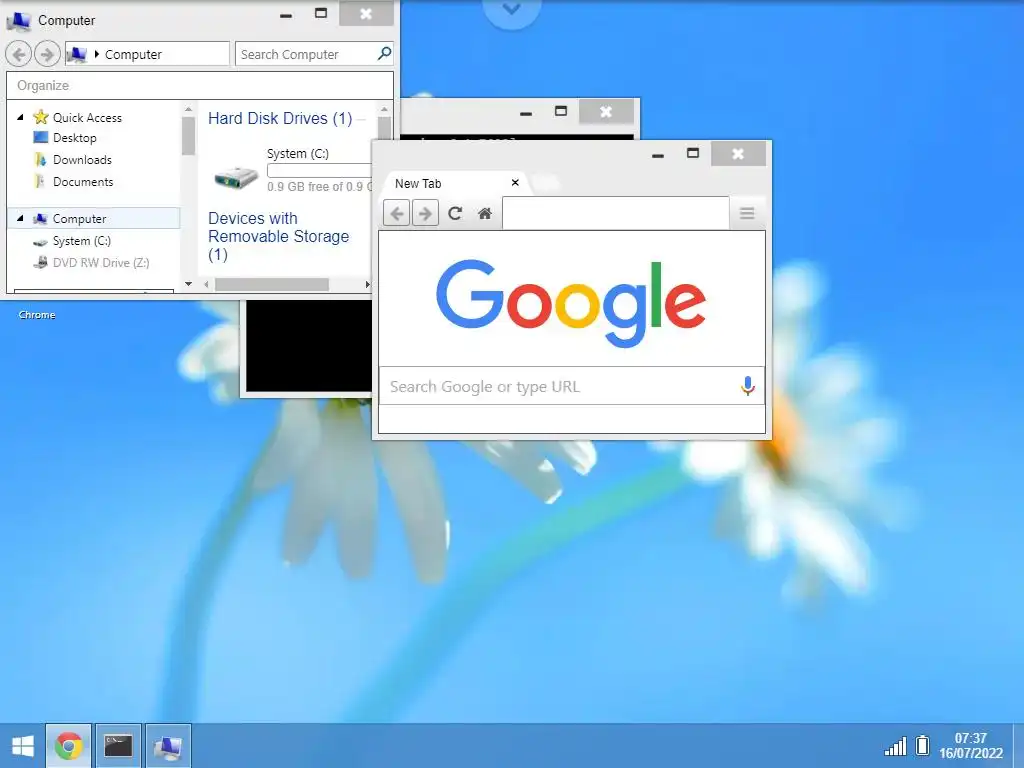Click the sidebar scroll-down arrow
The image size is (1024, 768).
point(188,284)
